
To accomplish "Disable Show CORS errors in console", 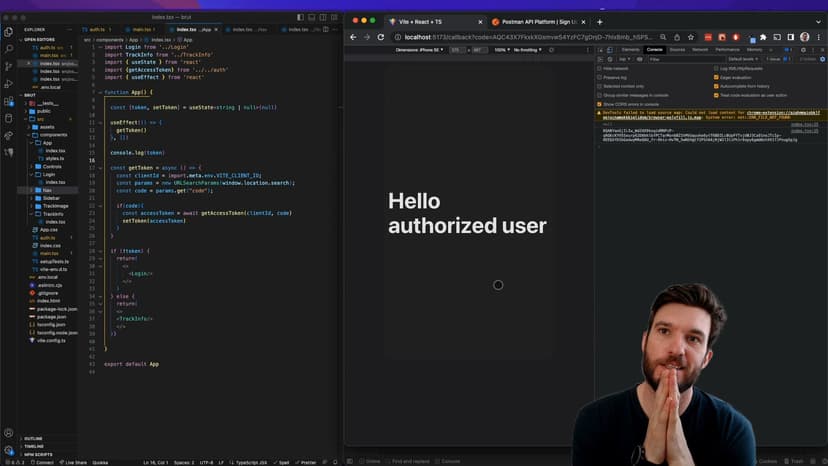I will click(601, 104).
